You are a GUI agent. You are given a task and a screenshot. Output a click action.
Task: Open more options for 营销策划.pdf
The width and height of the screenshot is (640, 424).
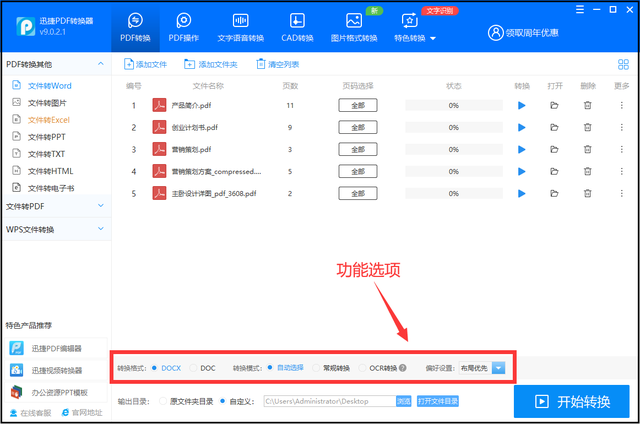point(622,150)
